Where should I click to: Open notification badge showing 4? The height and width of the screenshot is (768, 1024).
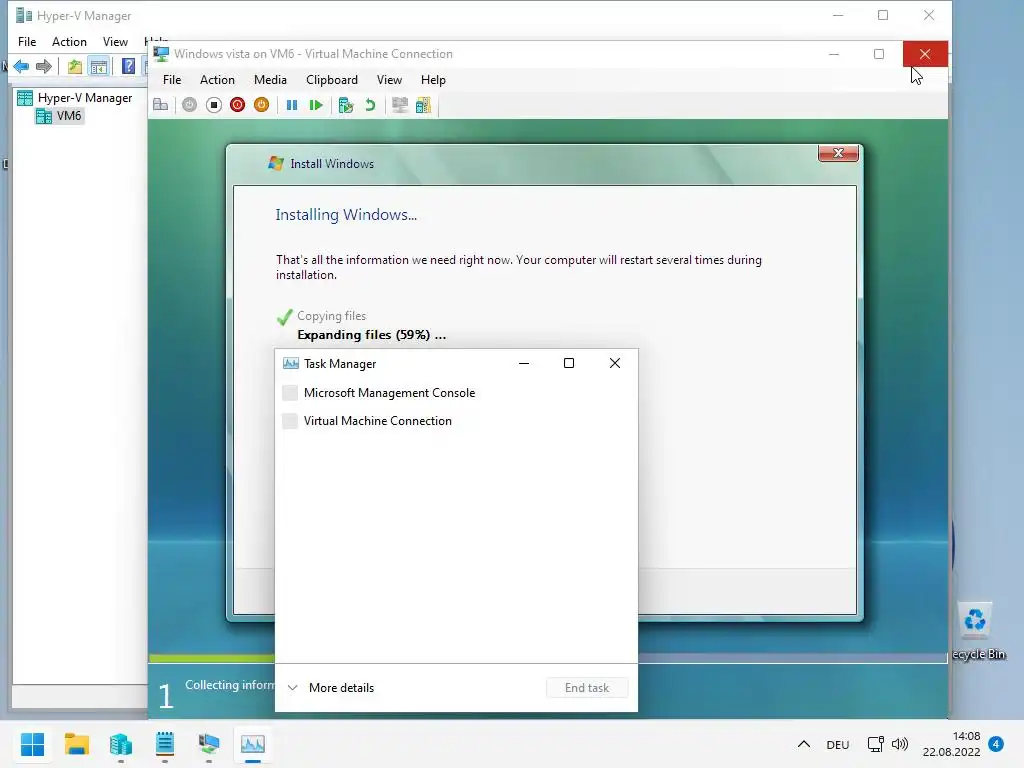pos(996,744)
